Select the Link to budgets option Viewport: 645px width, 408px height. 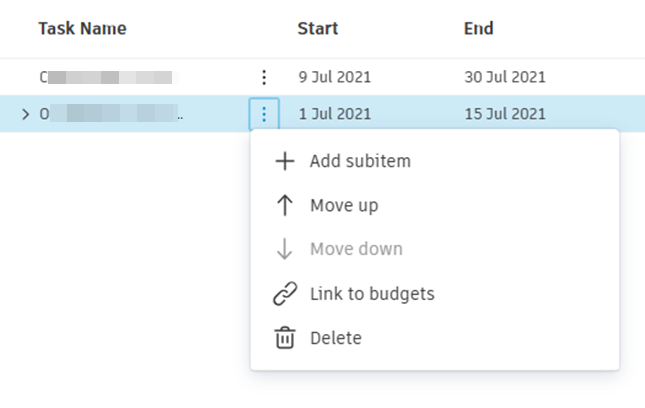[x=372, y=294]
